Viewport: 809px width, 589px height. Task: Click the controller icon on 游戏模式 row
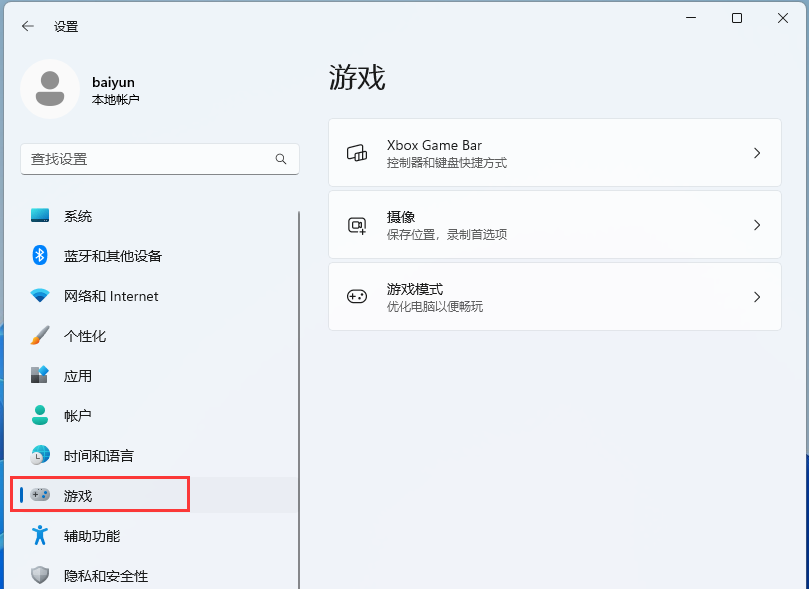[357, 296]
